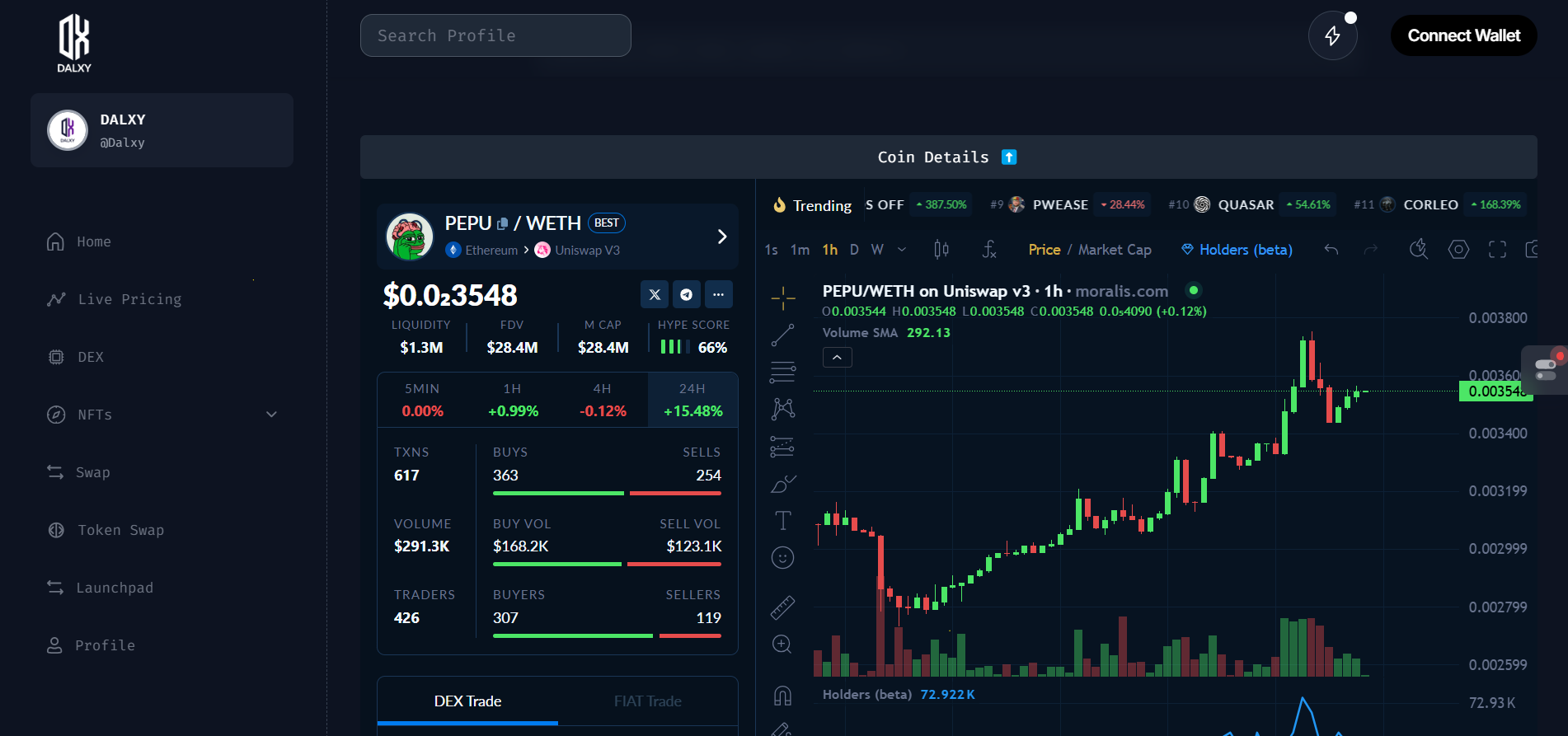Switch chart to Market Cap view
Viewport: 1568px width, 736px height.
point(1115,250)
